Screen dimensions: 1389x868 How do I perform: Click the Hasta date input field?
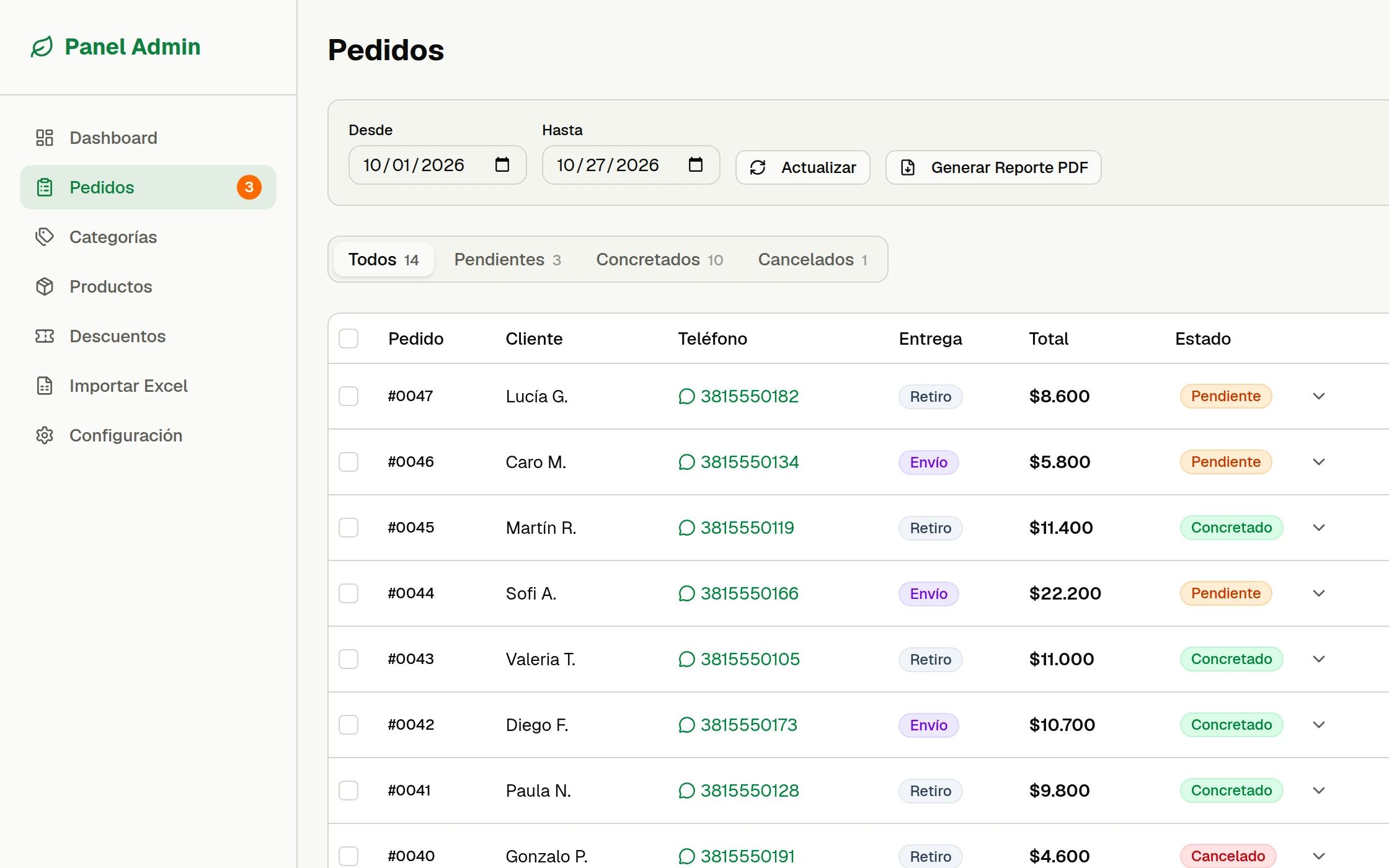pyautogui.click(x=631, y=165)
